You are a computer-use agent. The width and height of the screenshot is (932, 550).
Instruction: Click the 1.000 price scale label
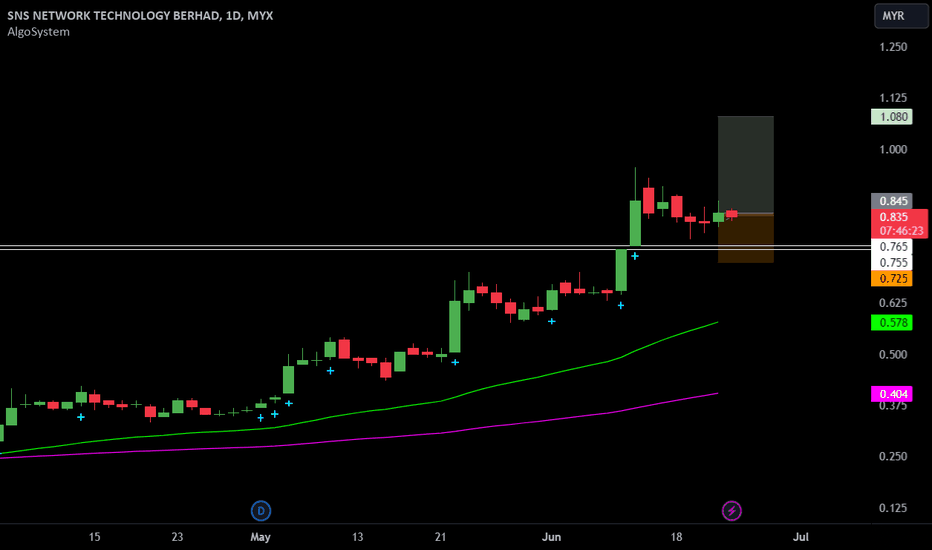(893, 149)
